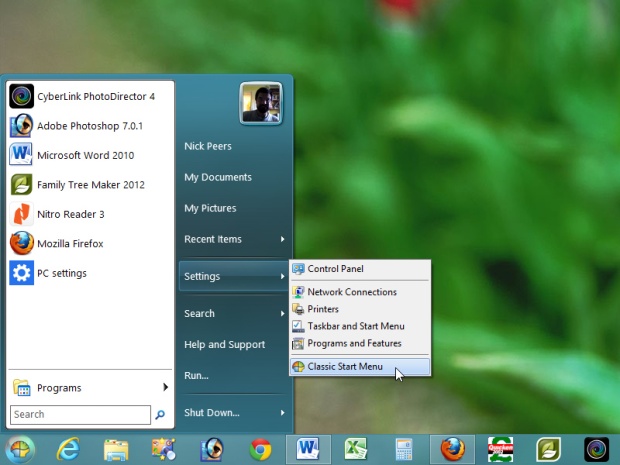Open Internet Explorer from the taskbar
This screenshot has width=620, height=465.
pos(68,450)
